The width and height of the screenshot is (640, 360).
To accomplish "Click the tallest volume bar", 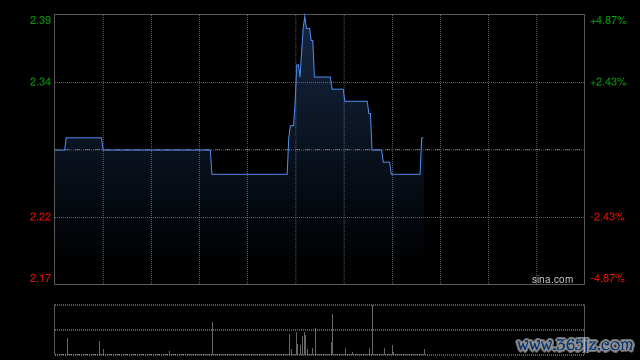I will tap(372, 330).
